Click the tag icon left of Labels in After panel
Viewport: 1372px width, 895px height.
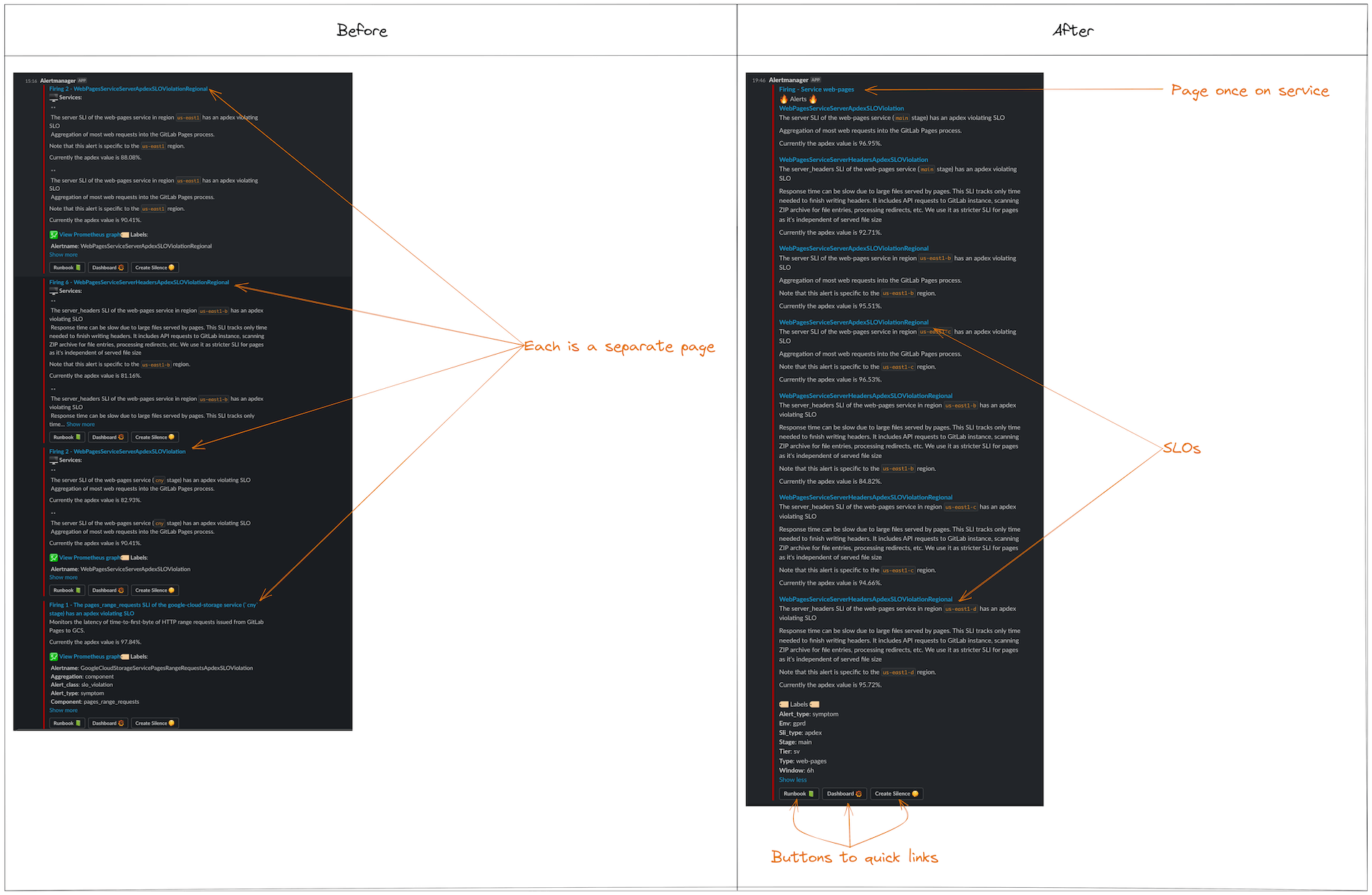click(783, 705)
